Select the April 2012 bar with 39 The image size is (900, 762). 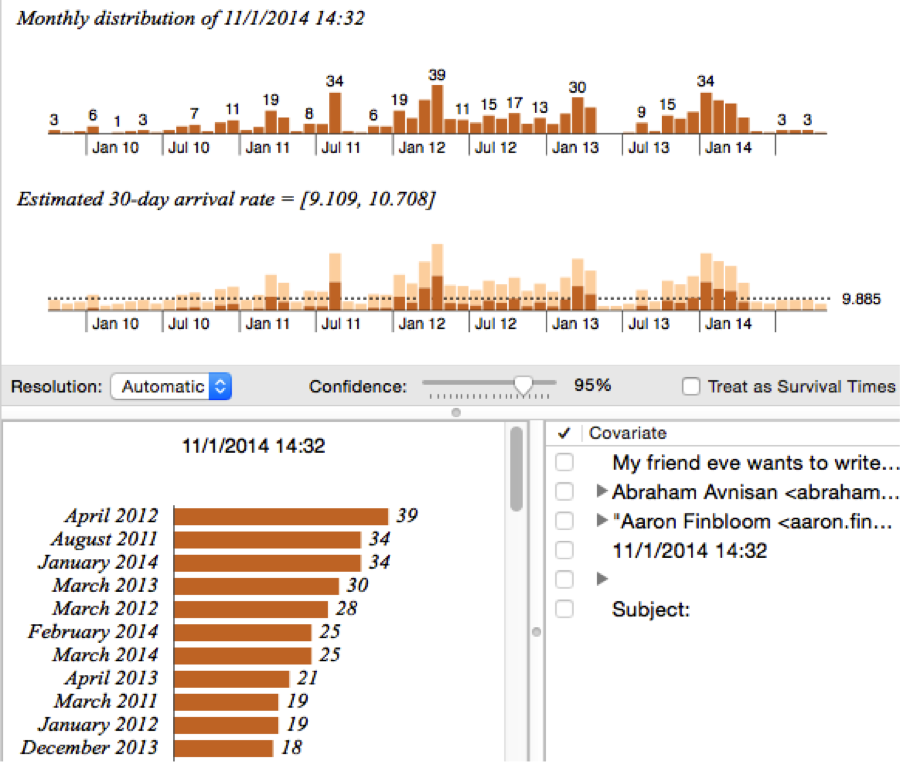tap(281, 516)
